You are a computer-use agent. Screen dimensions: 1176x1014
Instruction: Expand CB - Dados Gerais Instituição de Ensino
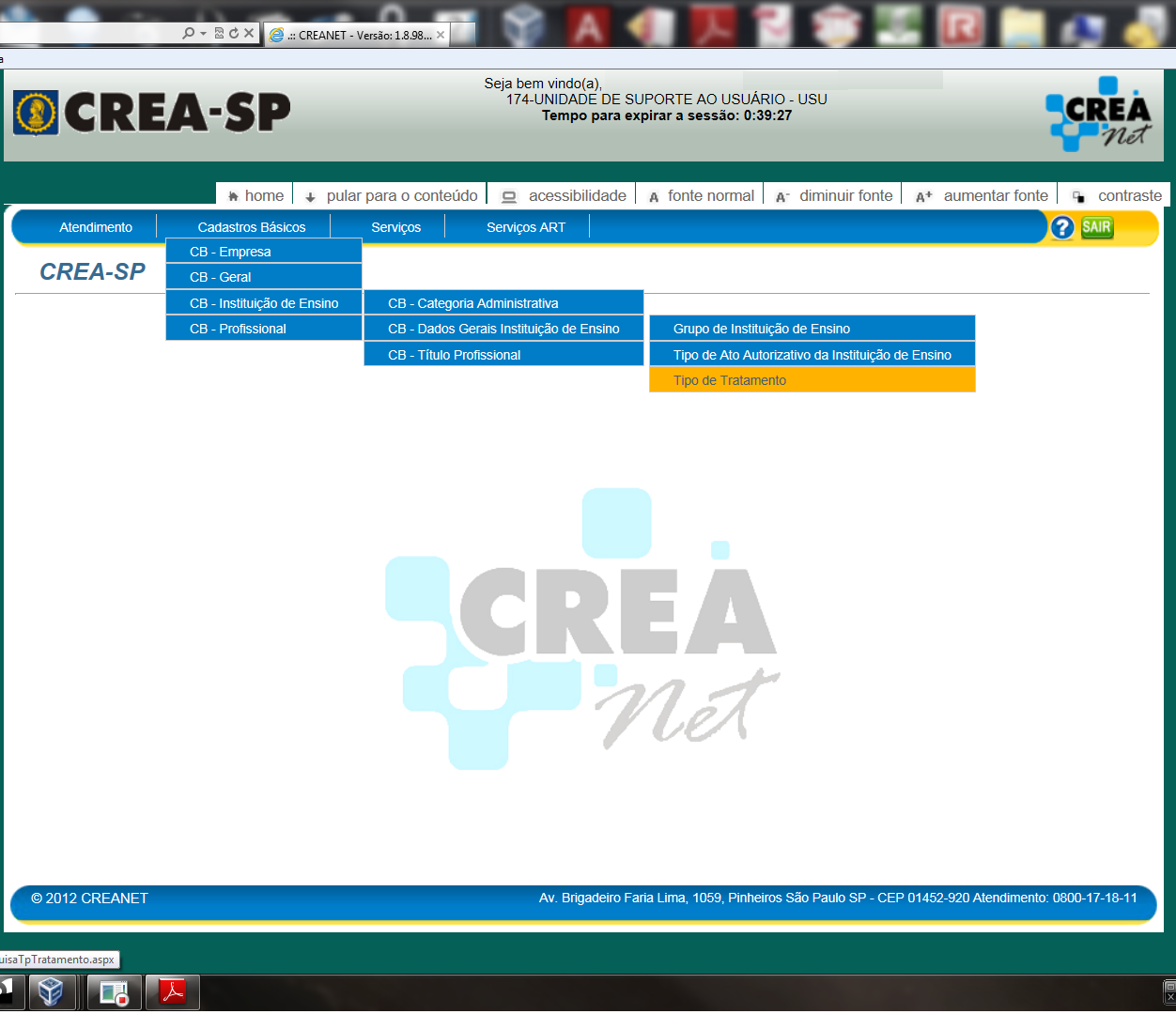click(x=503, y=329)
